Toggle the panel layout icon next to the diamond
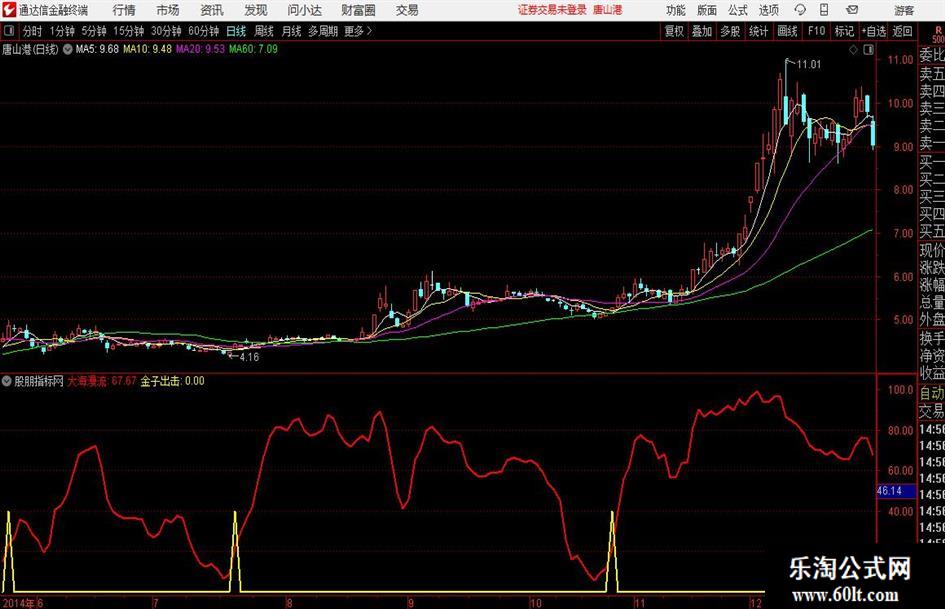The image size is (945, 609). [868, 50]
